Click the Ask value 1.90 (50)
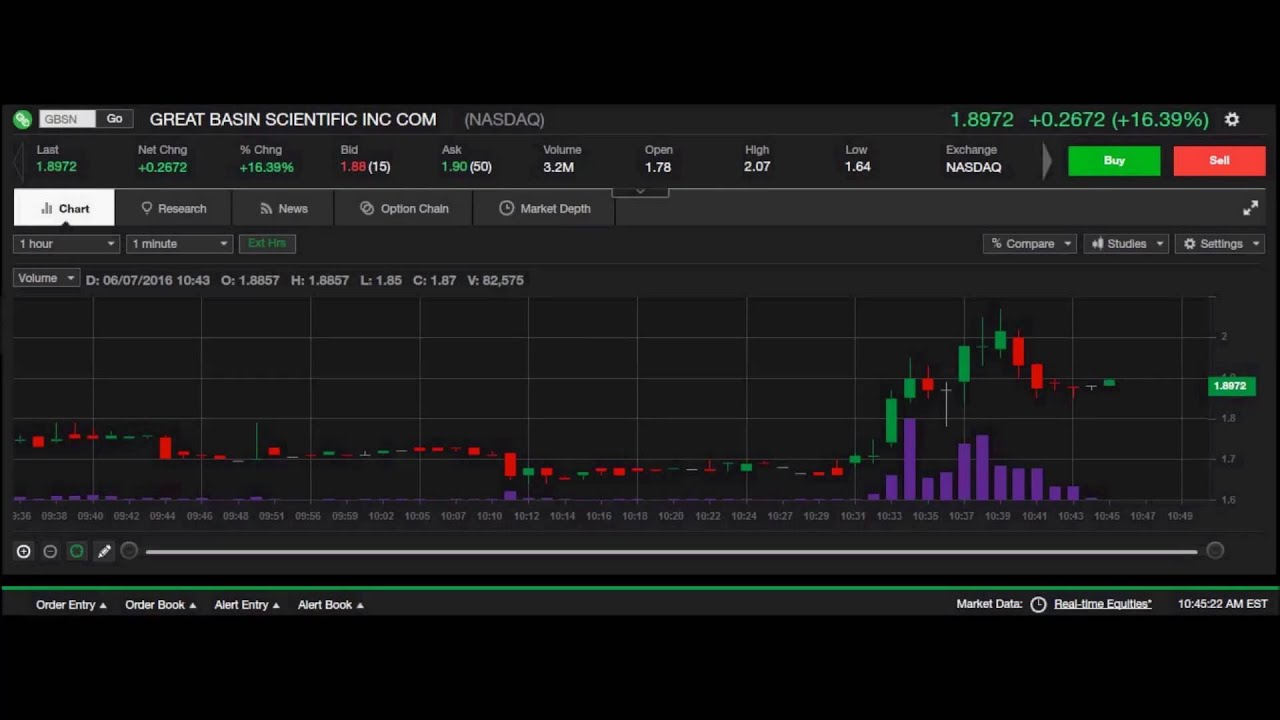Viewport: 1280px width, 720px height. tap(466, 167)
